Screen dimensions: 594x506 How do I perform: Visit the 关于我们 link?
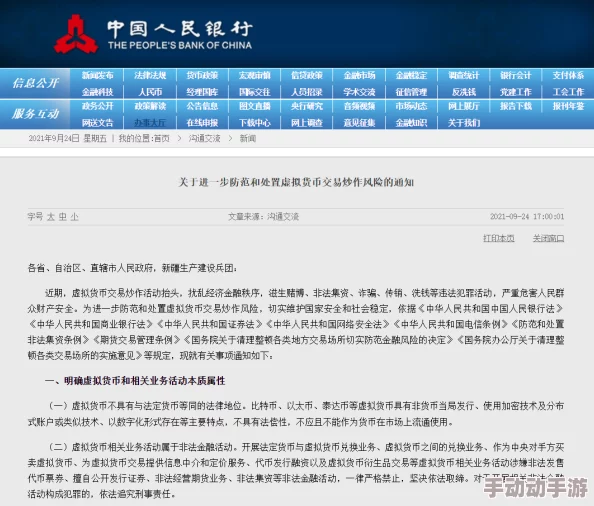[x=464, y=122]
